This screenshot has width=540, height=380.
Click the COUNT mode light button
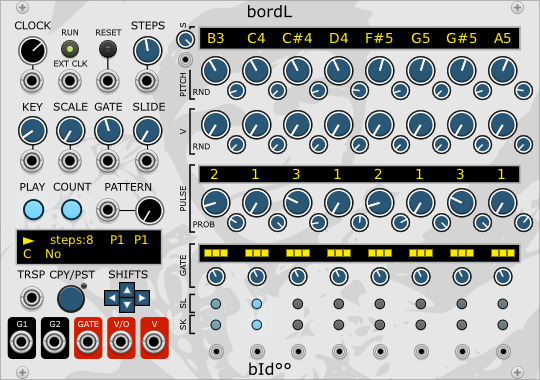coord(71,210)
